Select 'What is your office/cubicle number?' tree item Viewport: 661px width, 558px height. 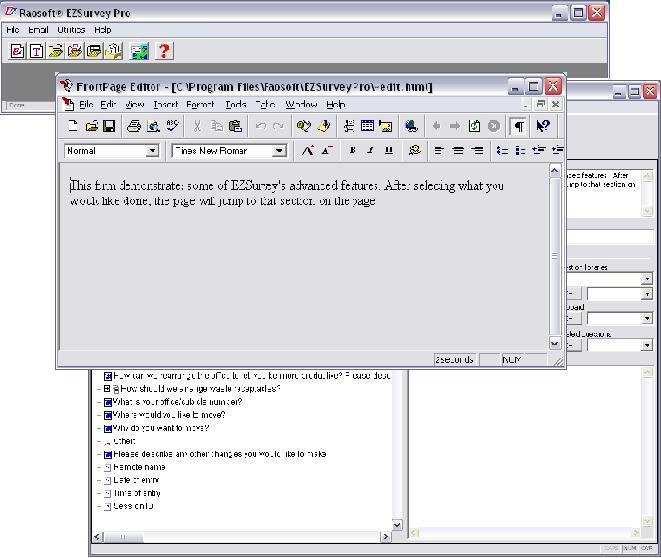pos(177,402)
